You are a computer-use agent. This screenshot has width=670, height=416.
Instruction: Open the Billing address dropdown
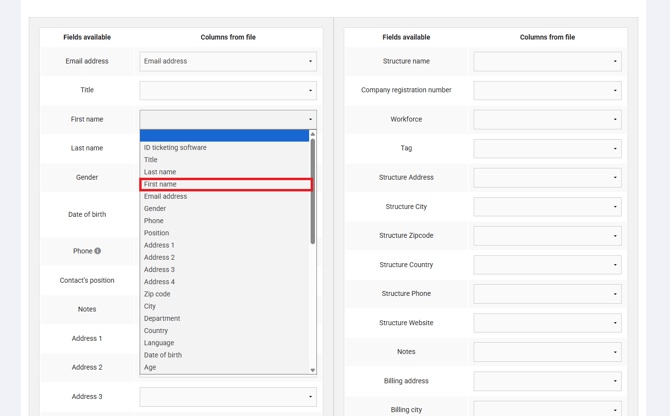click(547, 381)
